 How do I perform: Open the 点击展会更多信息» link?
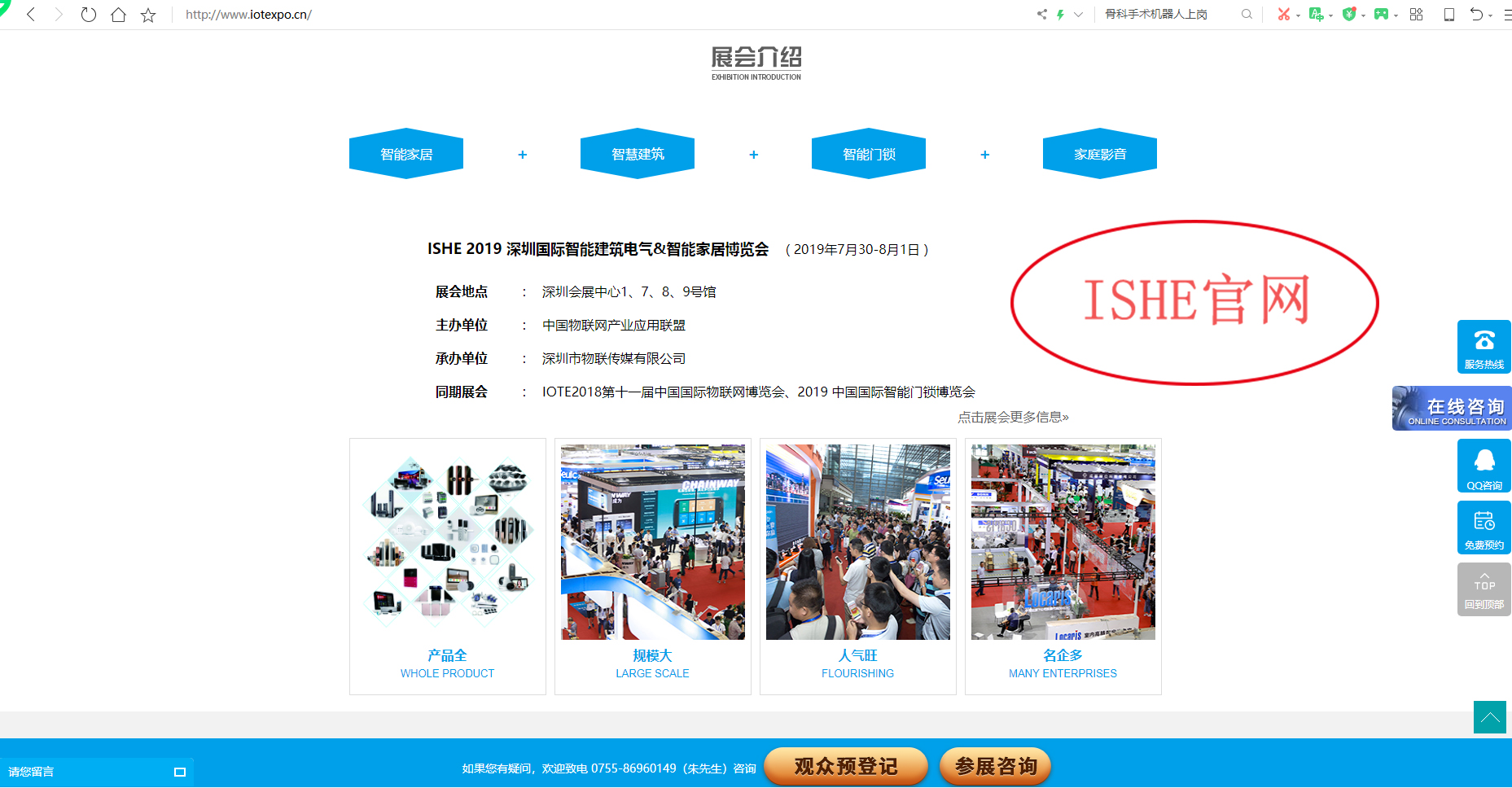1013,417
